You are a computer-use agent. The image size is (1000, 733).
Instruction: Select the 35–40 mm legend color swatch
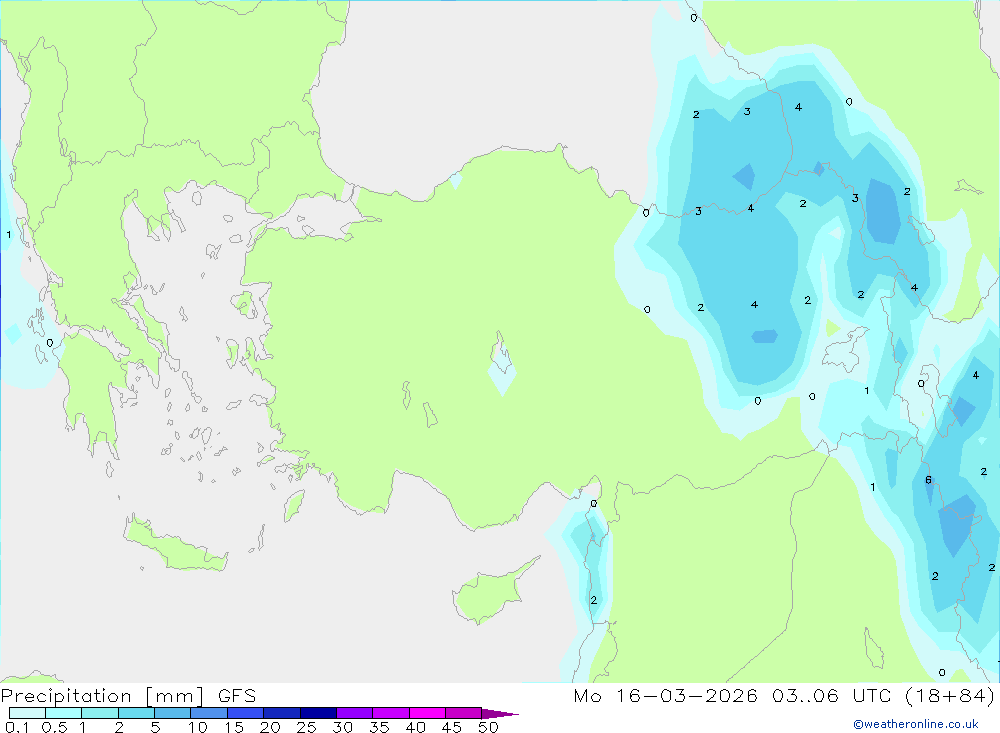pyautogui.click(x=390, y=713)
